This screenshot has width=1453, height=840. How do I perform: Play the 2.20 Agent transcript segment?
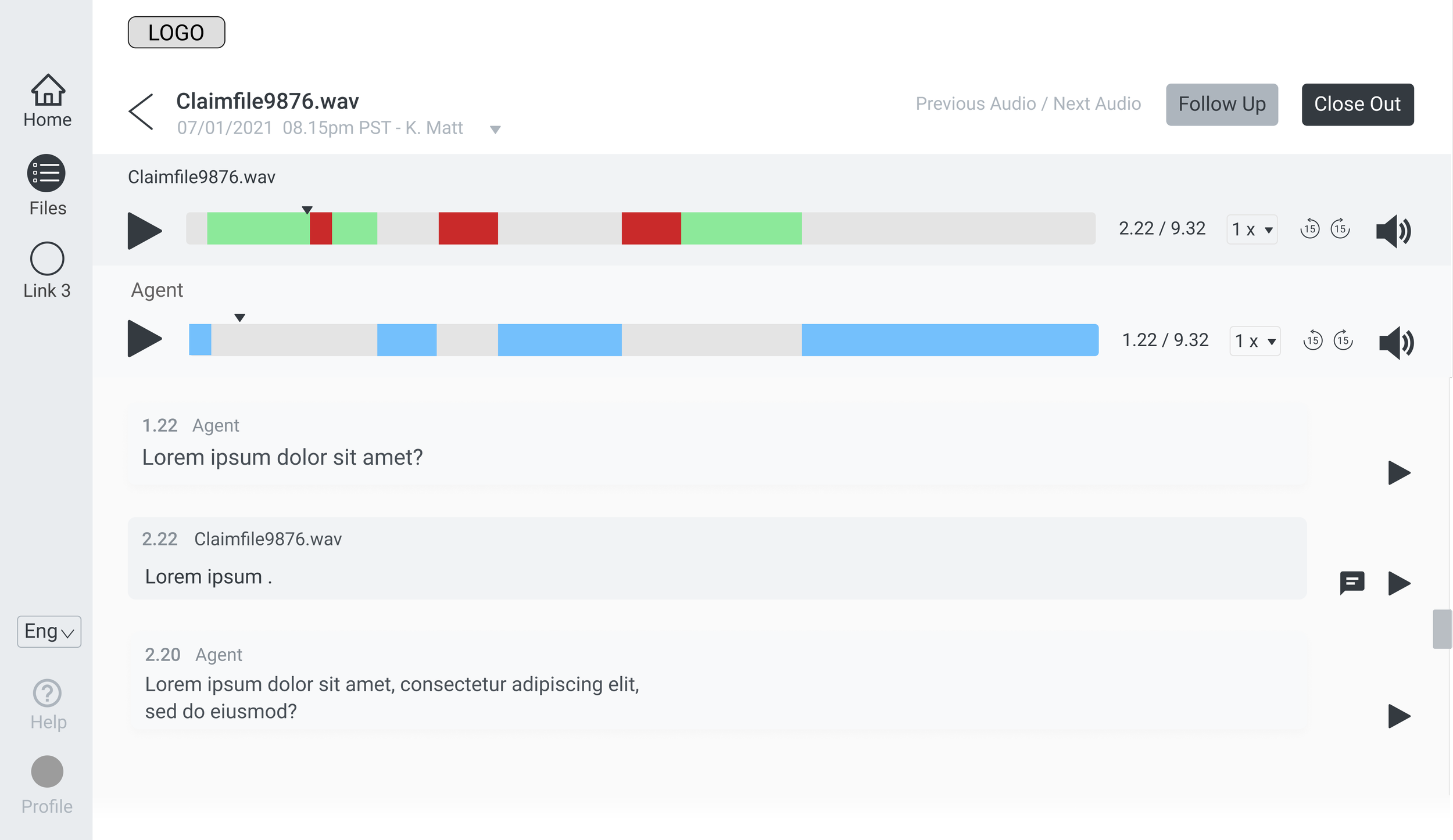(x=1398, y=716)
